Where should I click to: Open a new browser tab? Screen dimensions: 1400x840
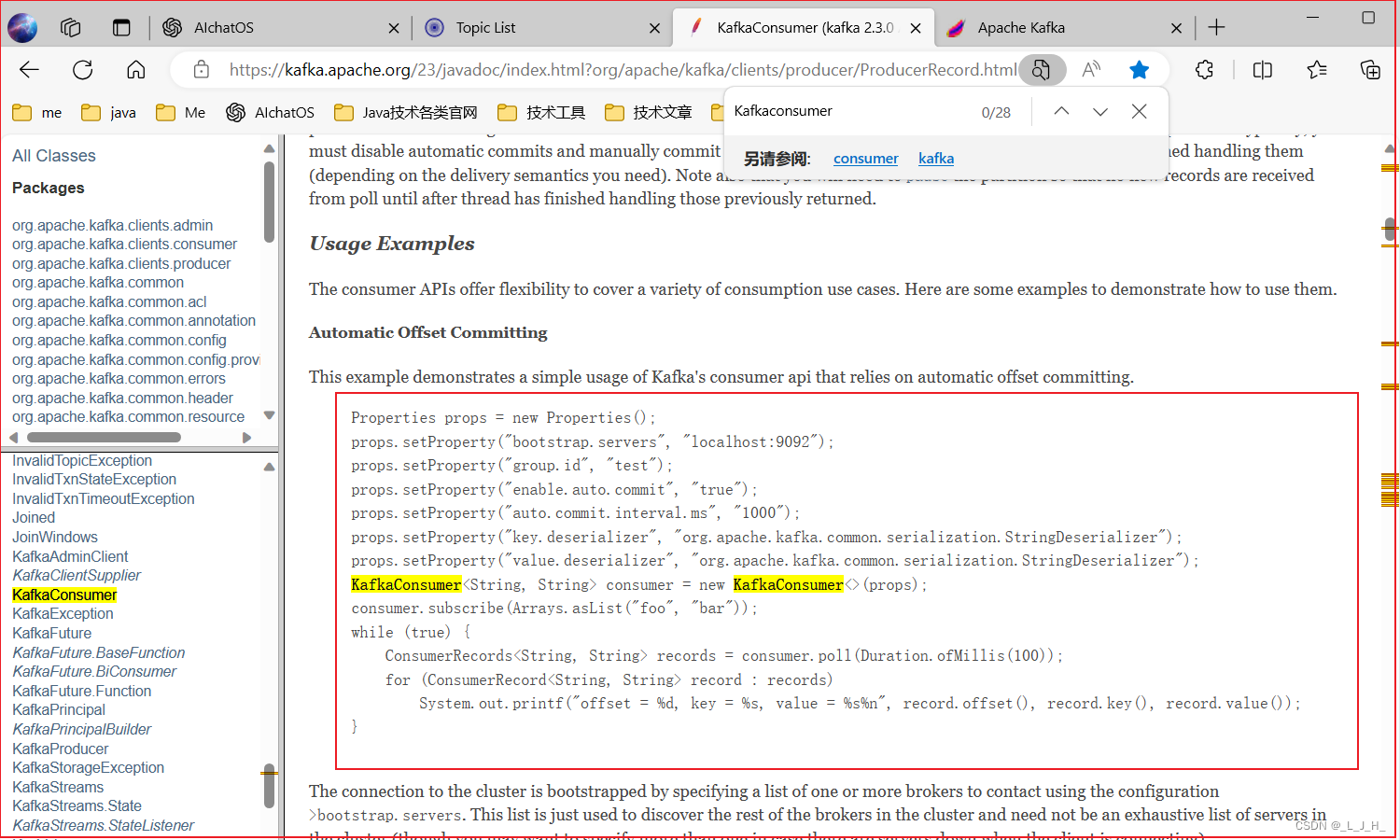coord(1216,28)
